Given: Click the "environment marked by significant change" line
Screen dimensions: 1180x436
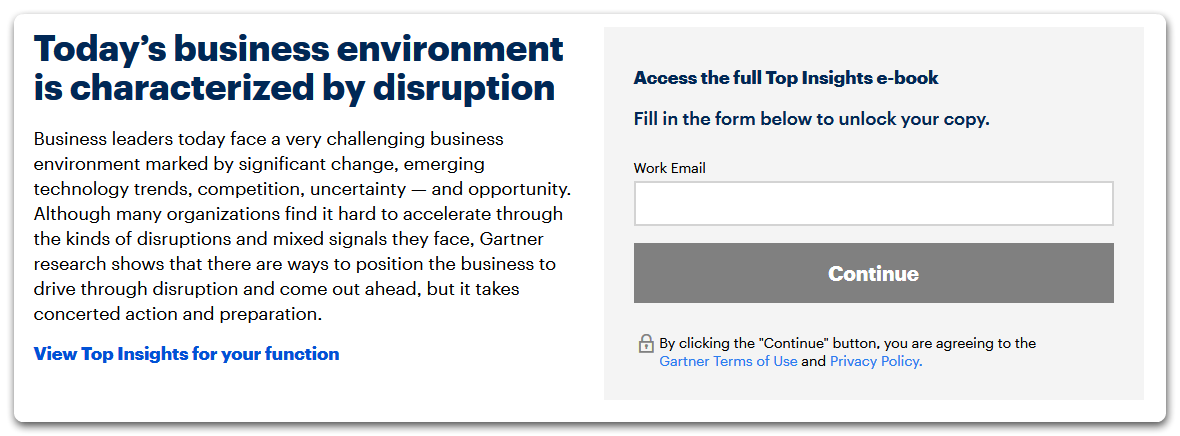Looking at the screenshot, I should [x=259, y=164].
